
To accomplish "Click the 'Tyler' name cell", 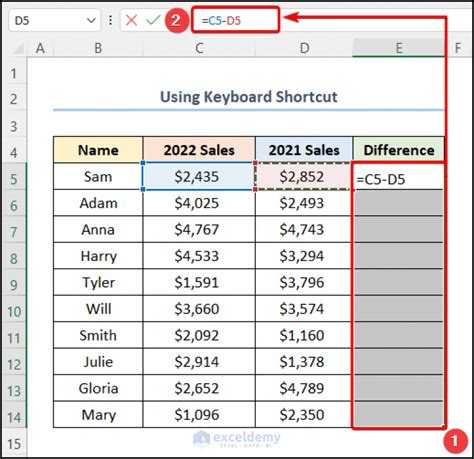I will tap(98, 282).
